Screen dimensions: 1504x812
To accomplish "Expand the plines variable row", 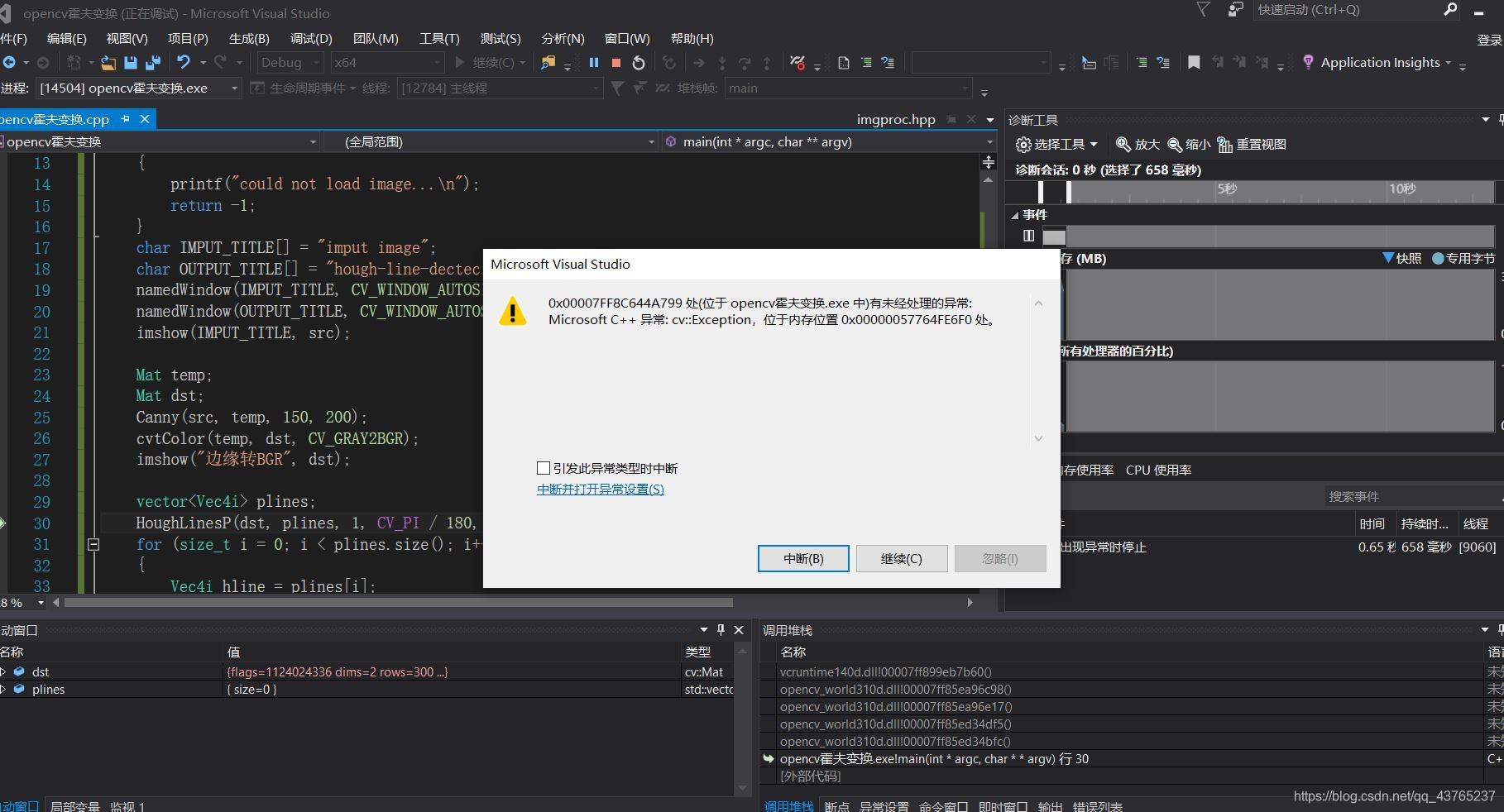I will tap(3, 690).
